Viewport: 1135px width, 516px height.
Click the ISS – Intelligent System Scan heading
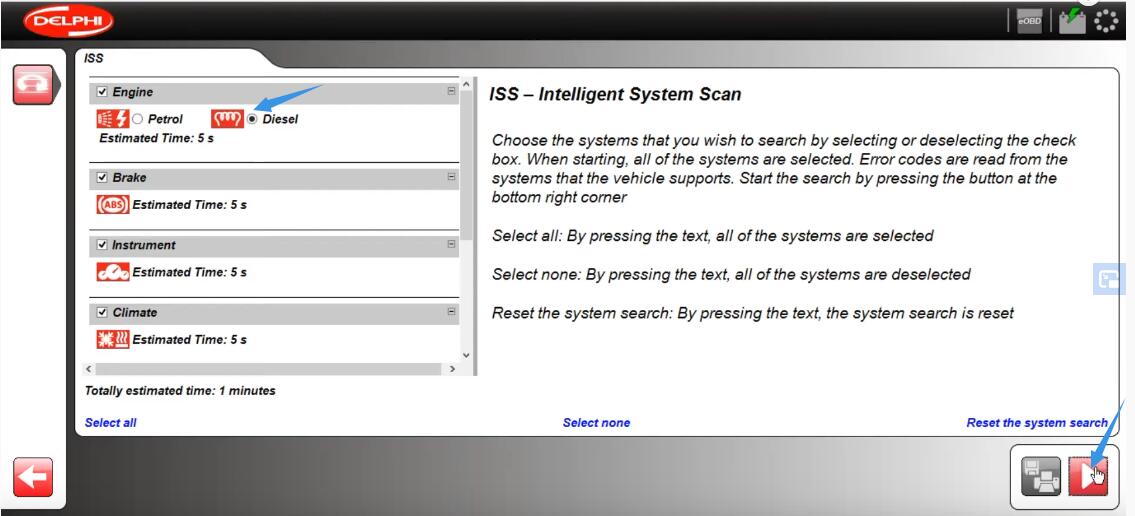coord(615,94)
